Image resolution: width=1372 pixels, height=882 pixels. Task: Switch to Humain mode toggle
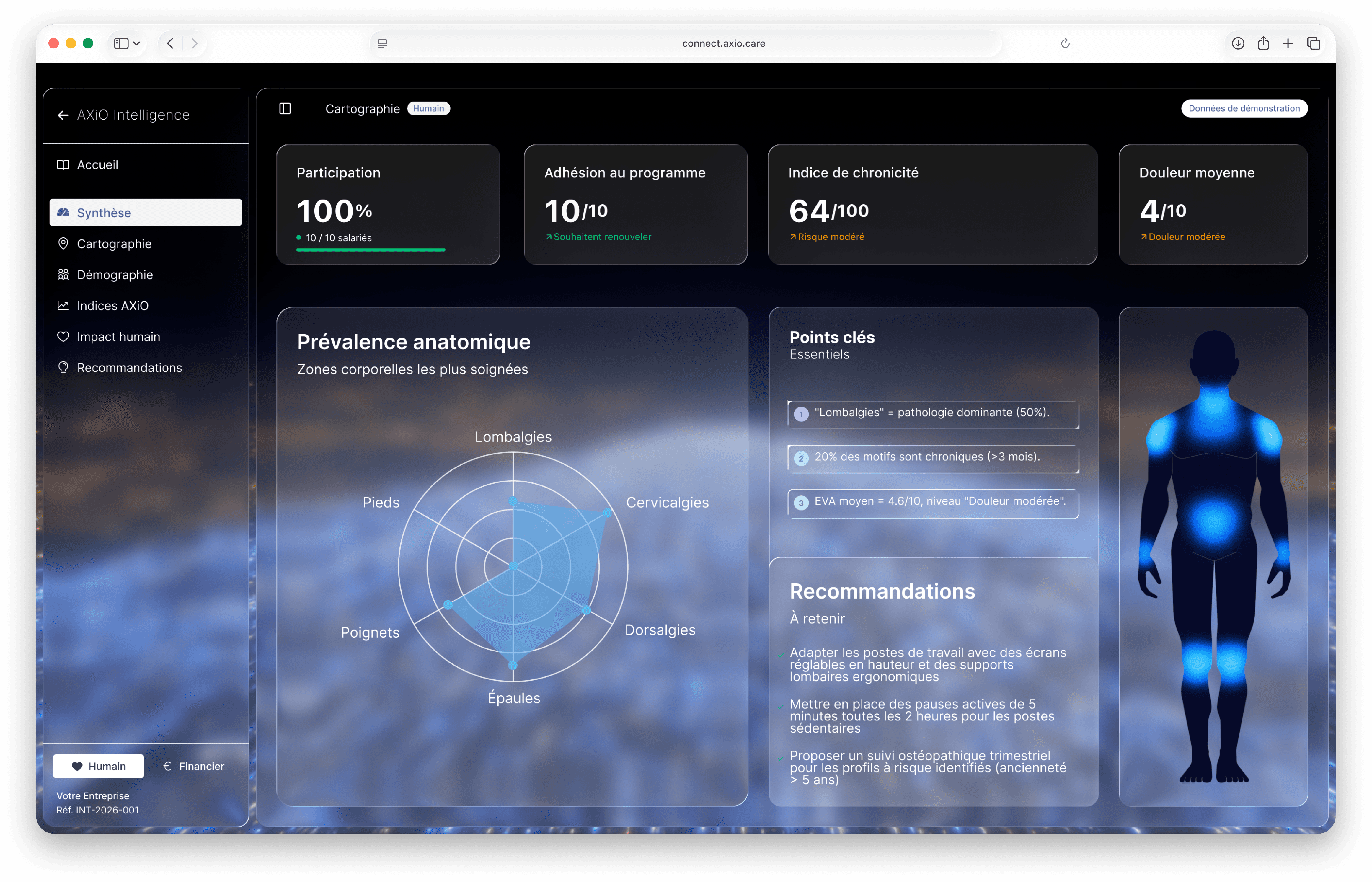click(99, 766)
